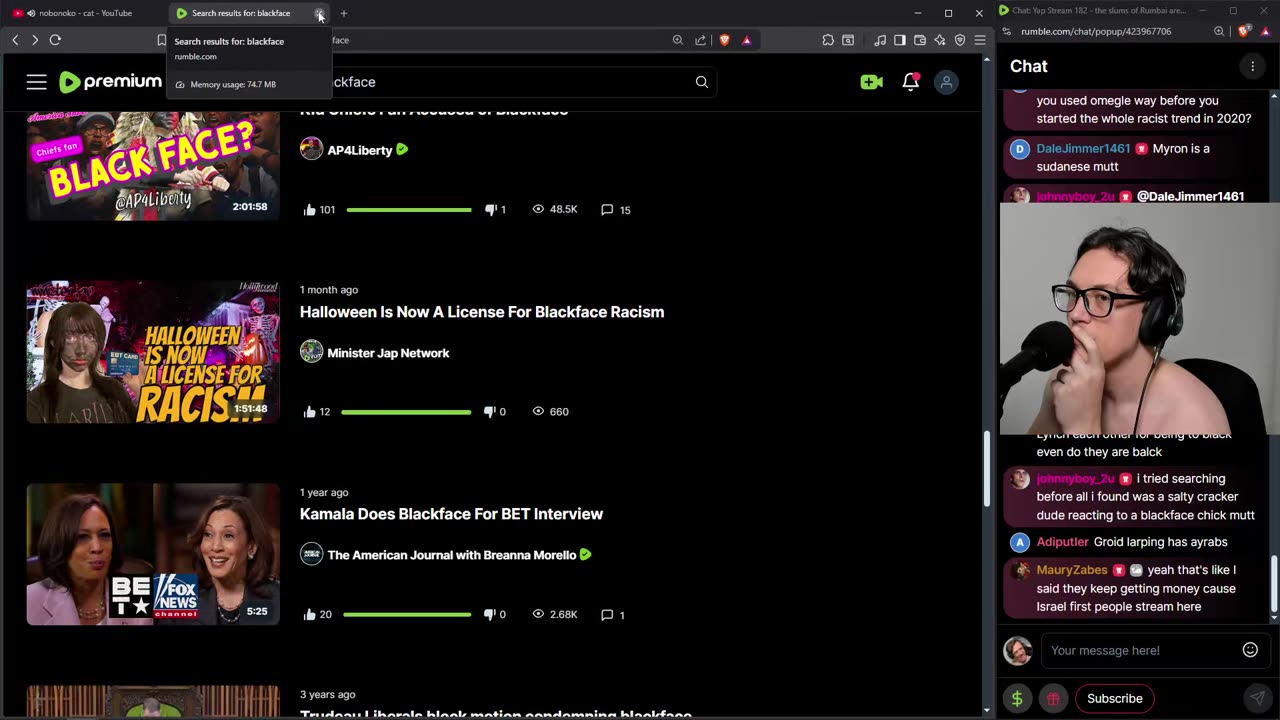Open the 15 comments on the AP4Liberty video
Screen dimensions: 1280x720
615,210
